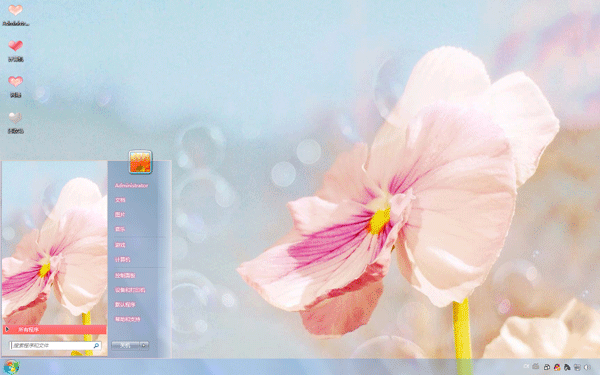Open 图片 (Pictures) in Start menu
This screenshot has width=600, height=375.
(120, 215)
